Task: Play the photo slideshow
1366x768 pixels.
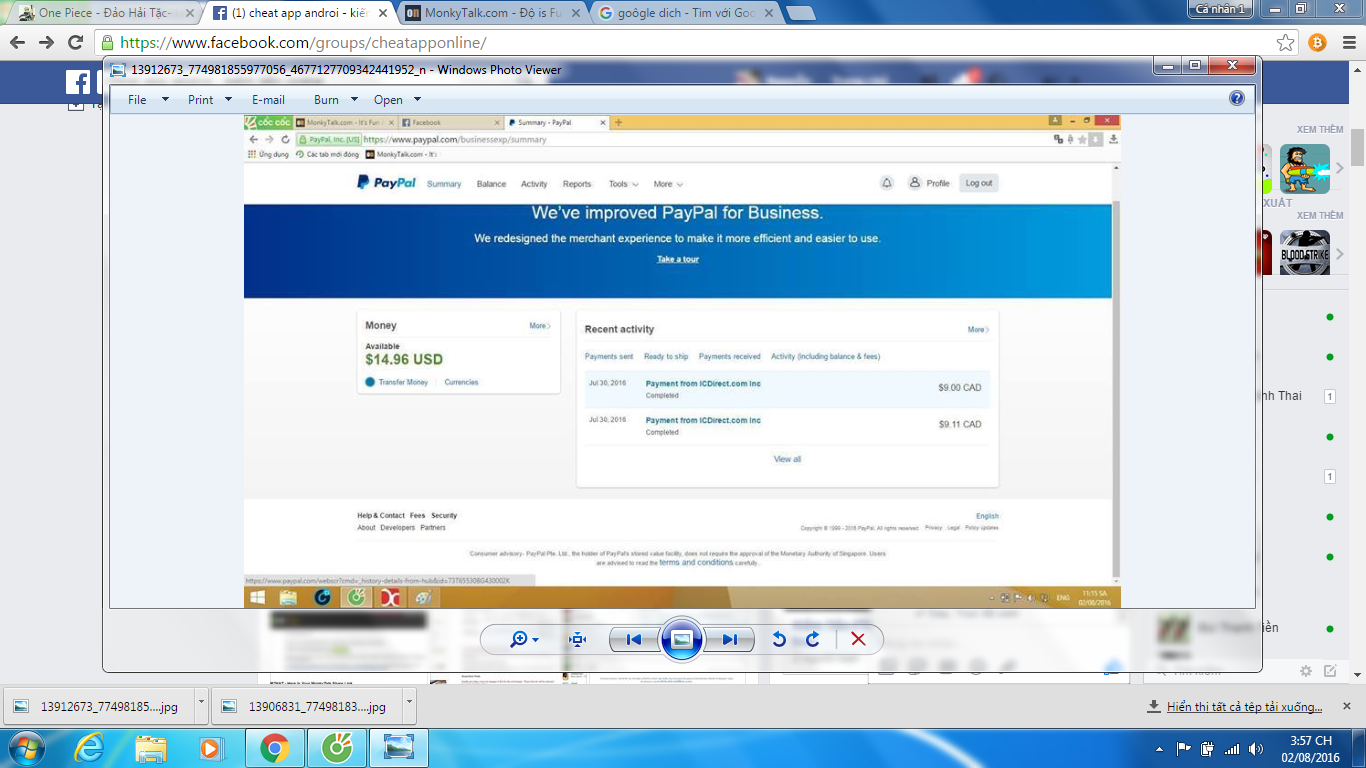Action: pos(682,640)
